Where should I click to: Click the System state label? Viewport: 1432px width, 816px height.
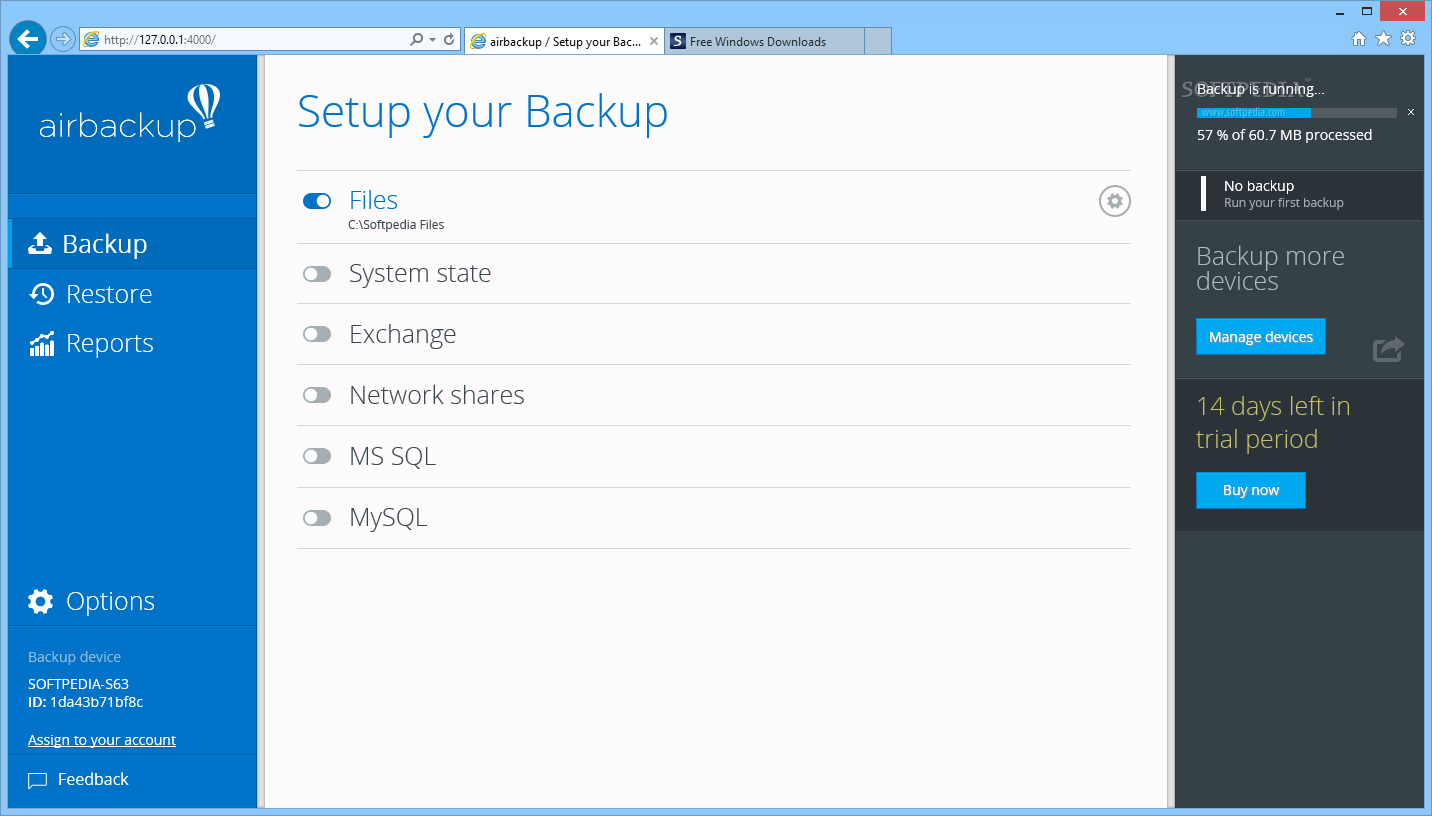pos(420,274)
